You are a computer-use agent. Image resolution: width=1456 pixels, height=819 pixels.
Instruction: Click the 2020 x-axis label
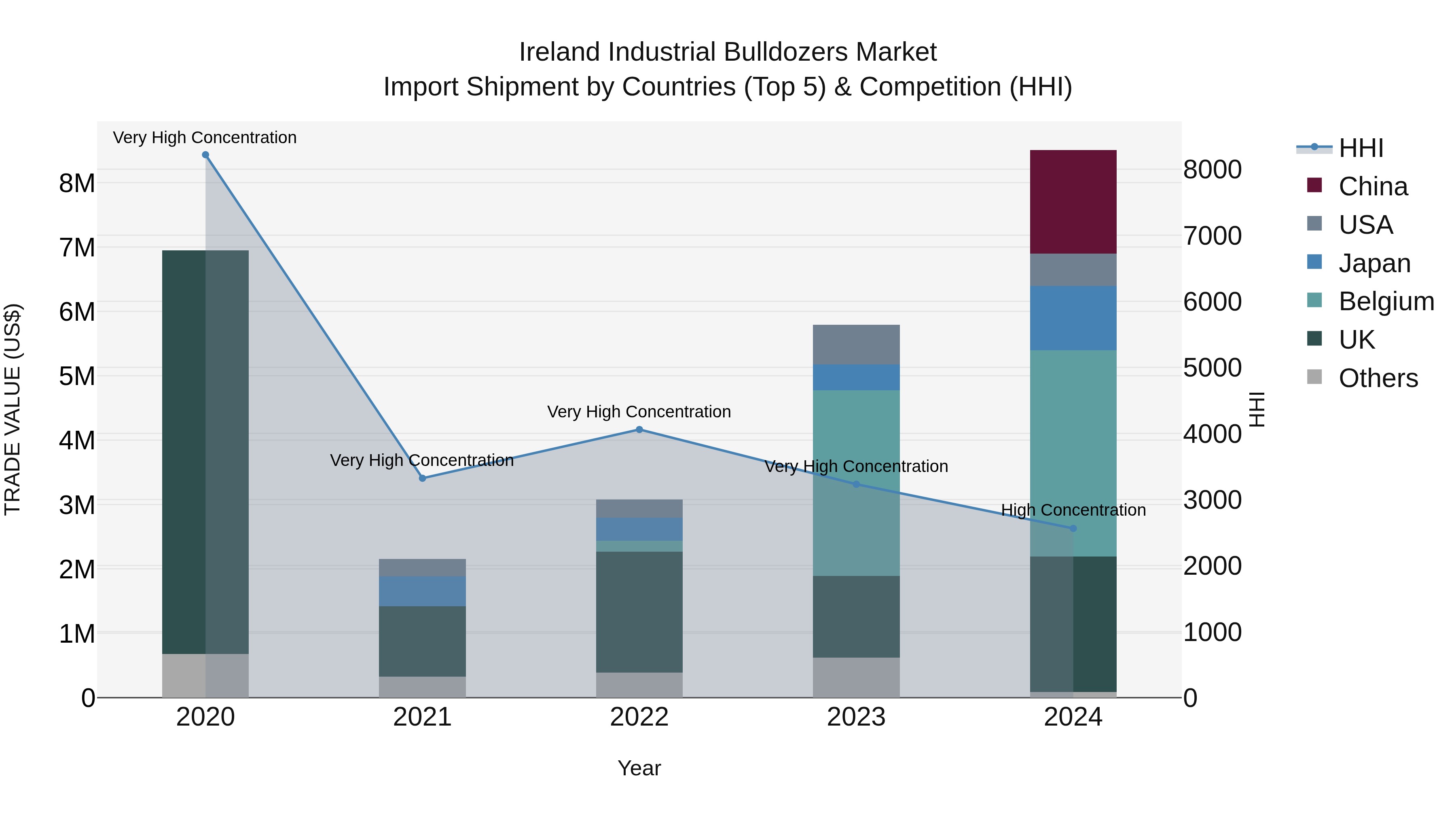click(x=206, y=717)
